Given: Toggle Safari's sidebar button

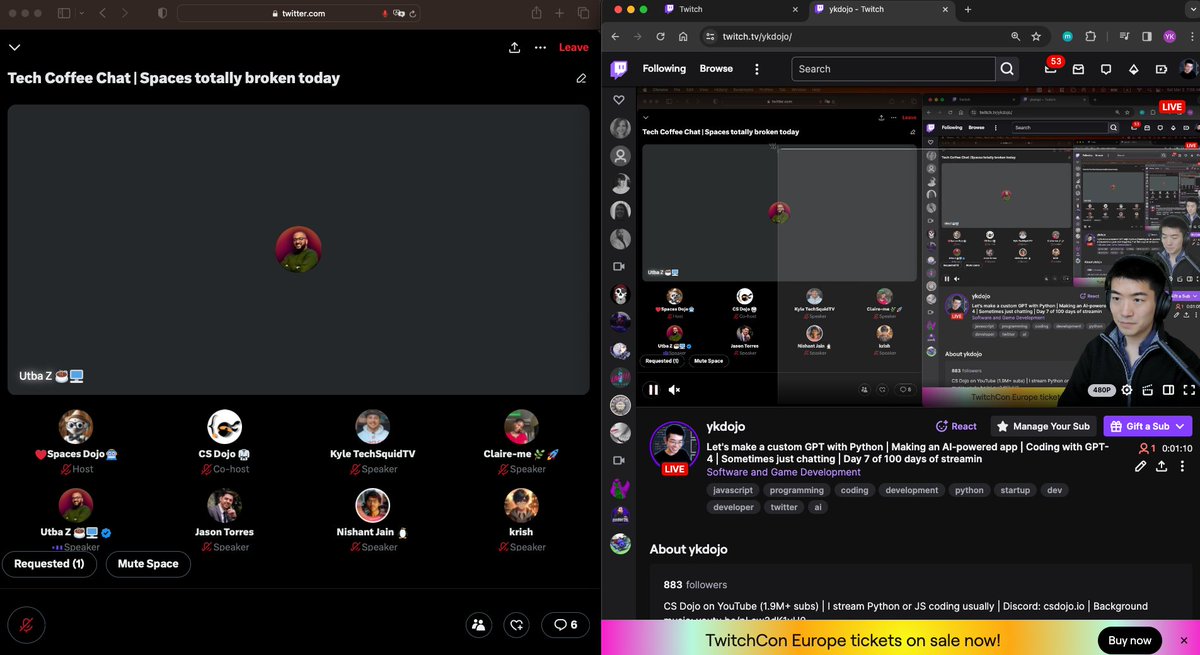Looking at the screenshot, I should 64,14.
